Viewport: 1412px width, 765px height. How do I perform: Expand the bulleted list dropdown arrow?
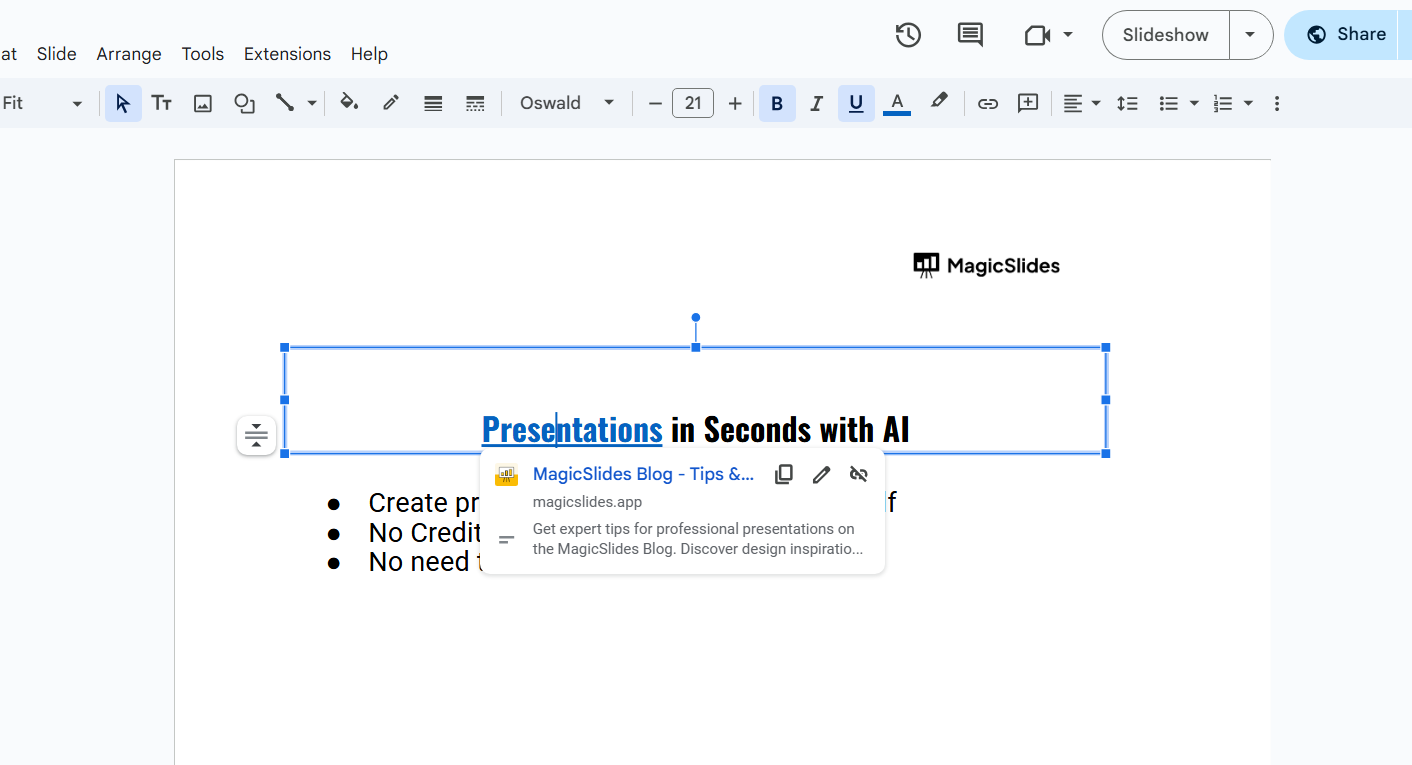(1194, 103)
